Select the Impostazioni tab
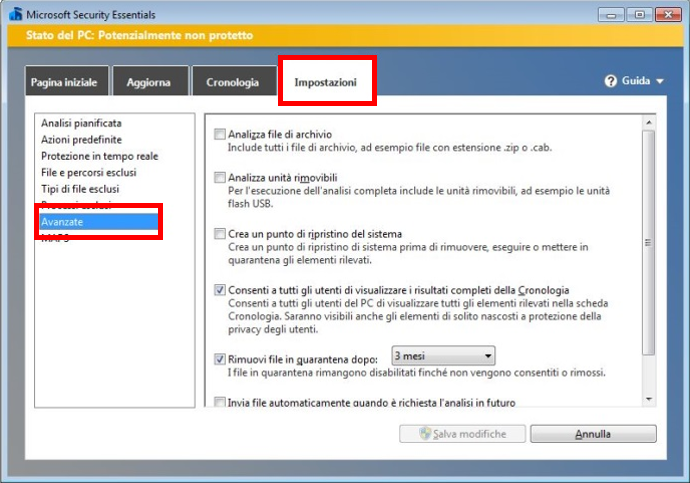The width and height of the screenshot is (690, 483). tap(326, 82)
